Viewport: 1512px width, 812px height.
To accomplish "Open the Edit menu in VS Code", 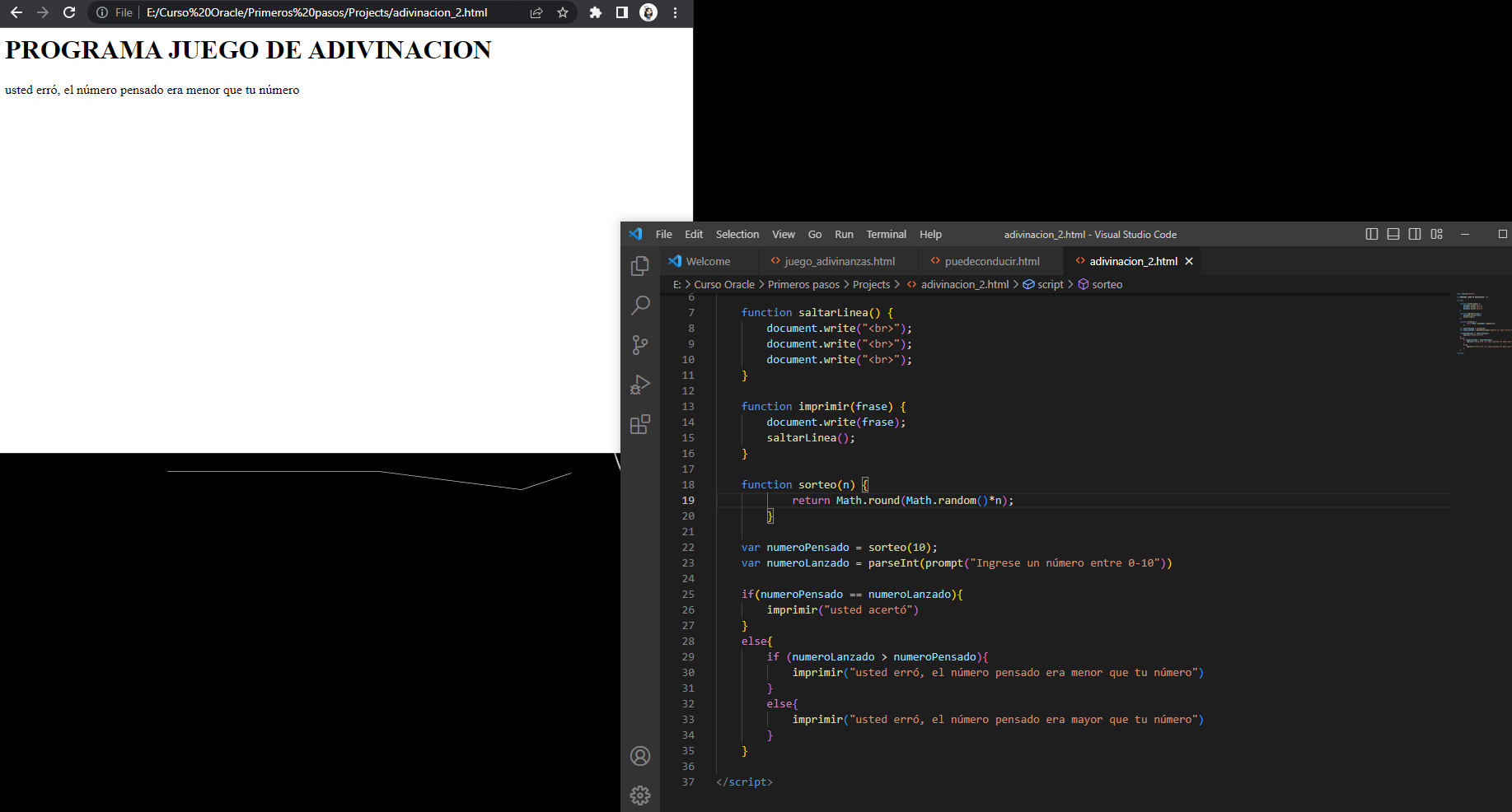I will point(694,234).
